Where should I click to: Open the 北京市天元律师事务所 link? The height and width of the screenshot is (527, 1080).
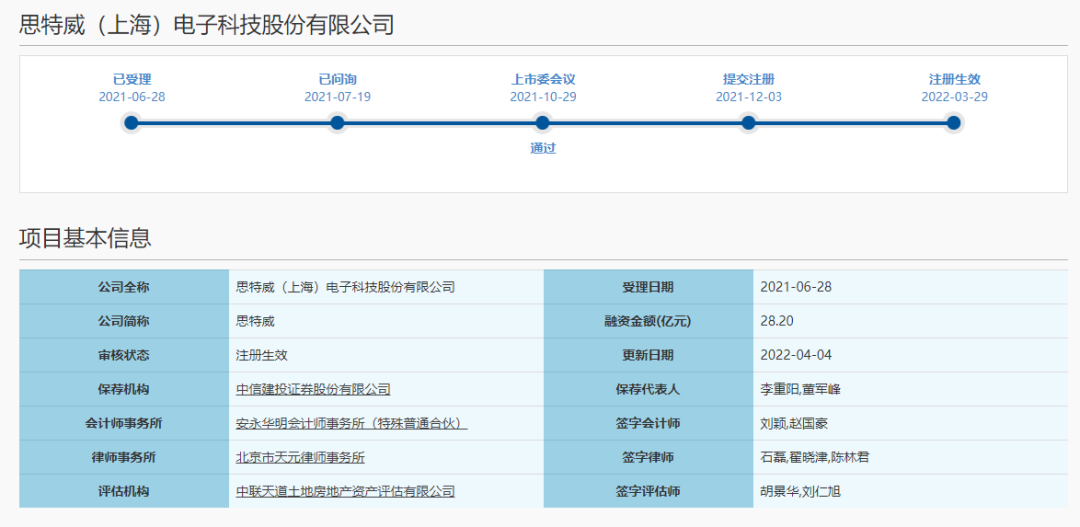pos(300,457)
